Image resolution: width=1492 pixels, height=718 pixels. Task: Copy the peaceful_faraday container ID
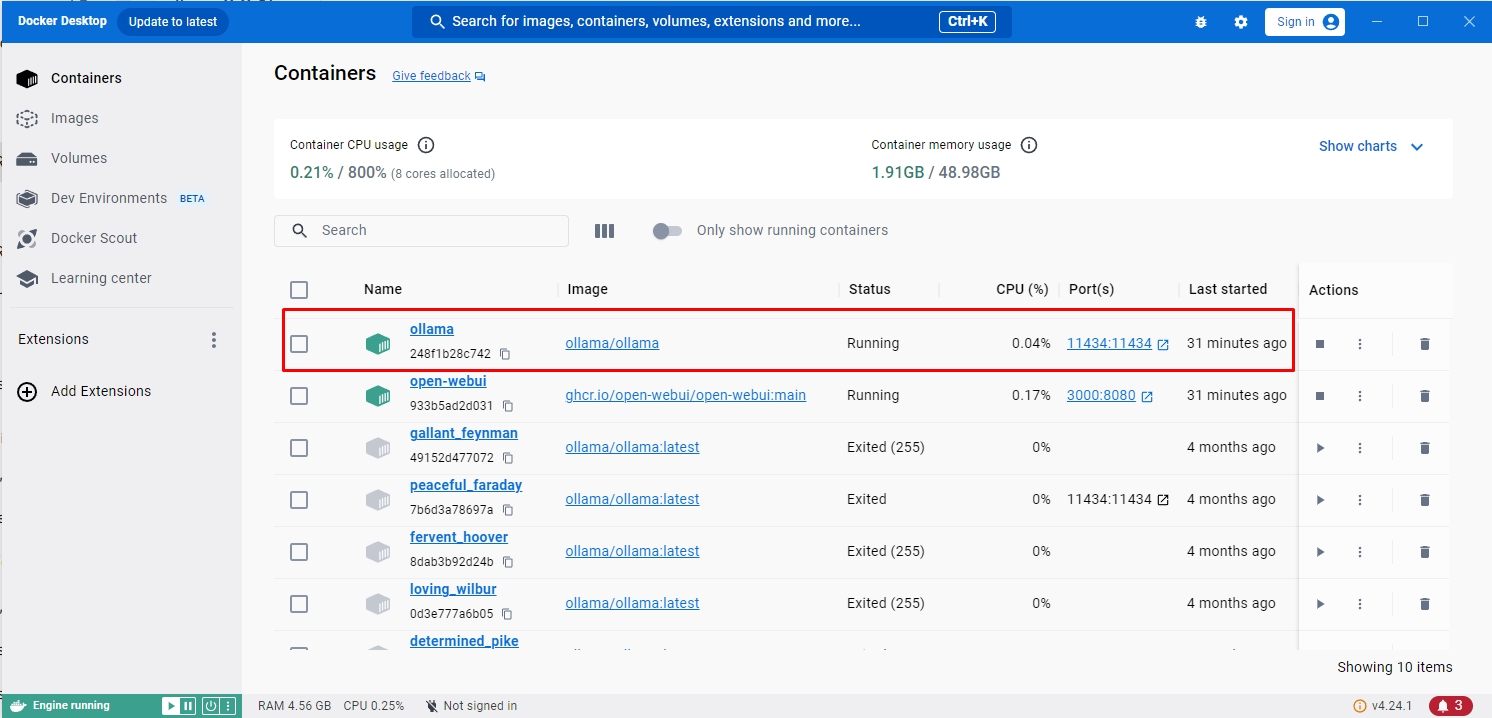[x=508, y=510]
